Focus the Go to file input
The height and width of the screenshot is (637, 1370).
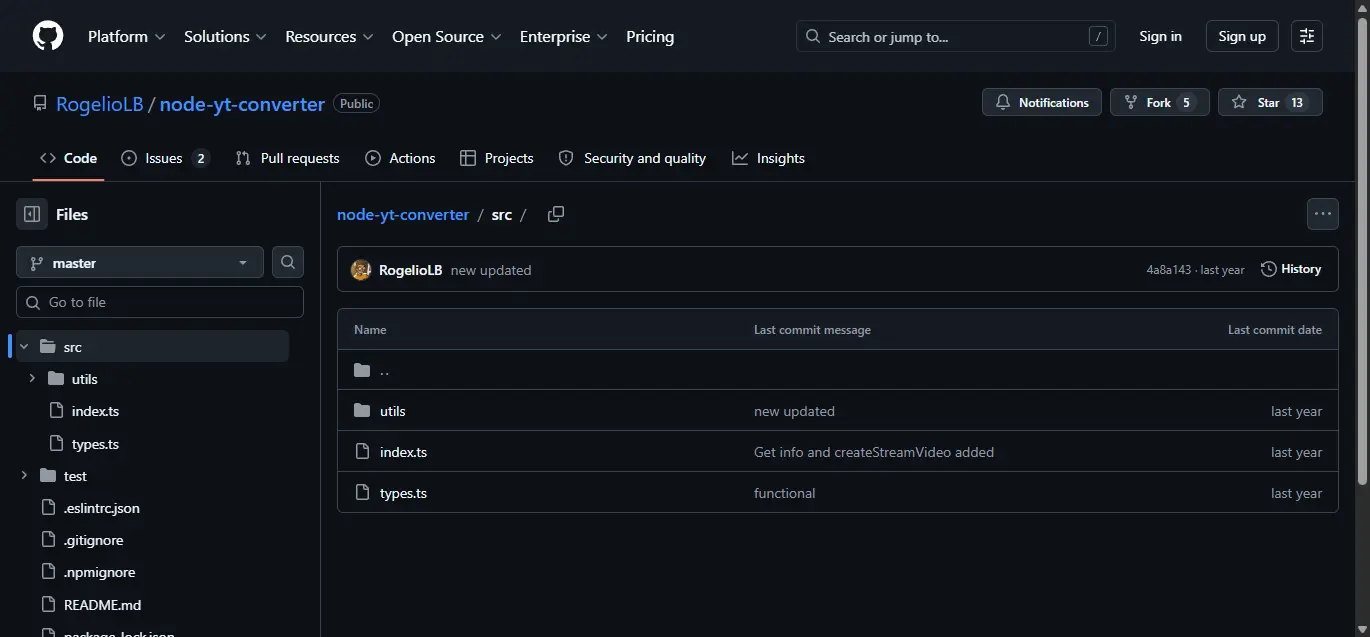pyautogui.click(x=160, y=302)
